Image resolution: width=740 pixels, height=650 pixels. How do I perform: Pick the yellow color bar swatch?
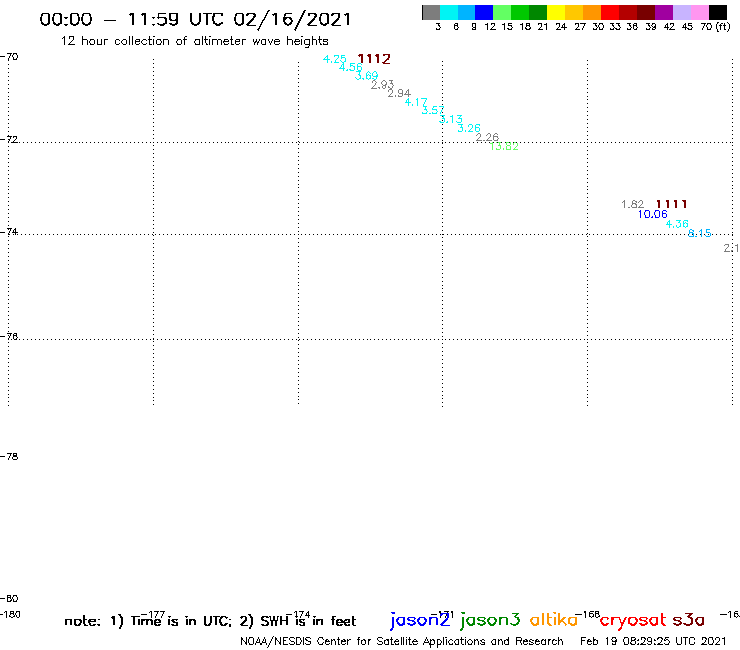(556, 12)
